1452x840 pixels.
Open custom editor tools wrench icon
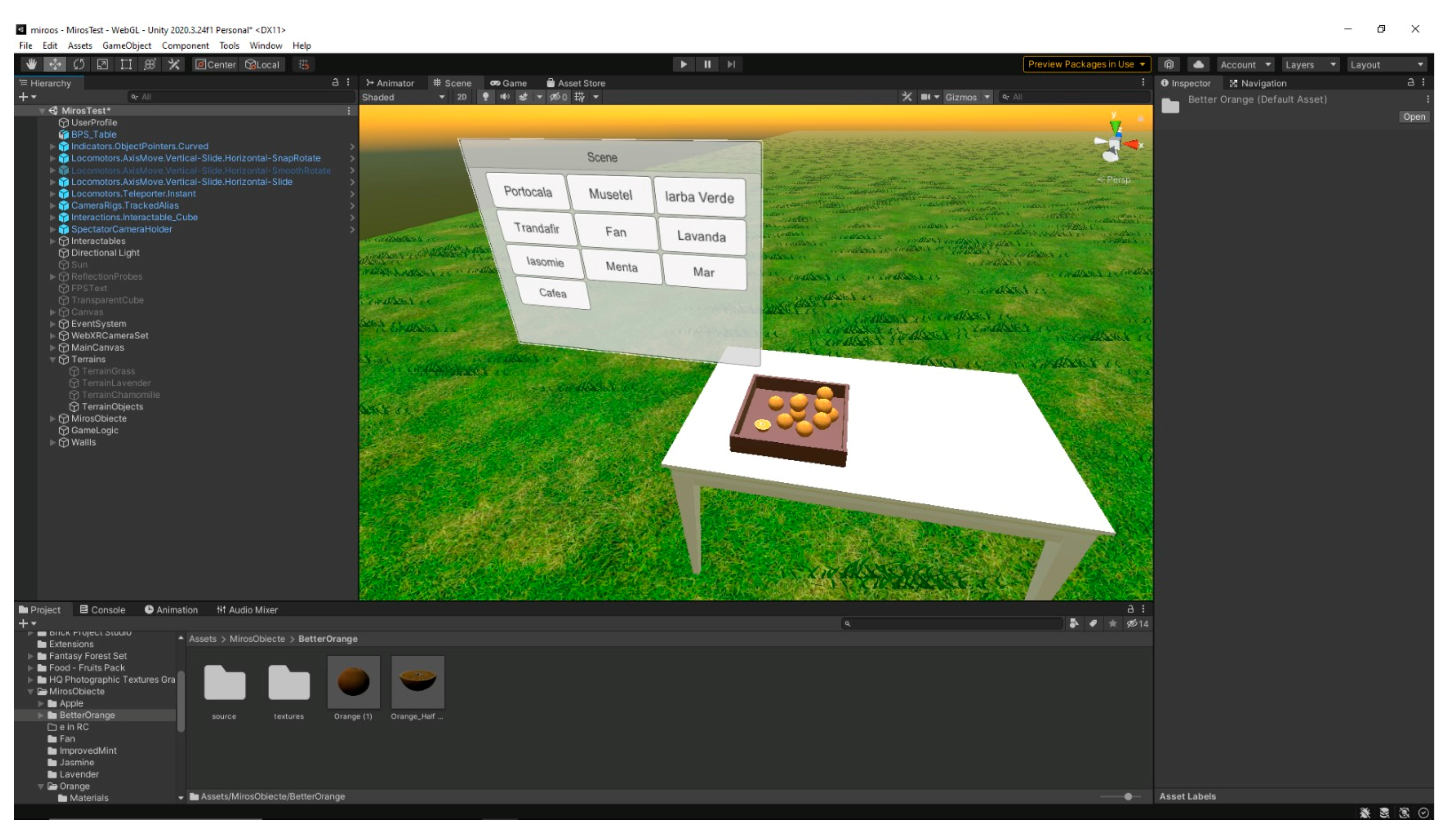pyautogui.click(x=174, y=65)
